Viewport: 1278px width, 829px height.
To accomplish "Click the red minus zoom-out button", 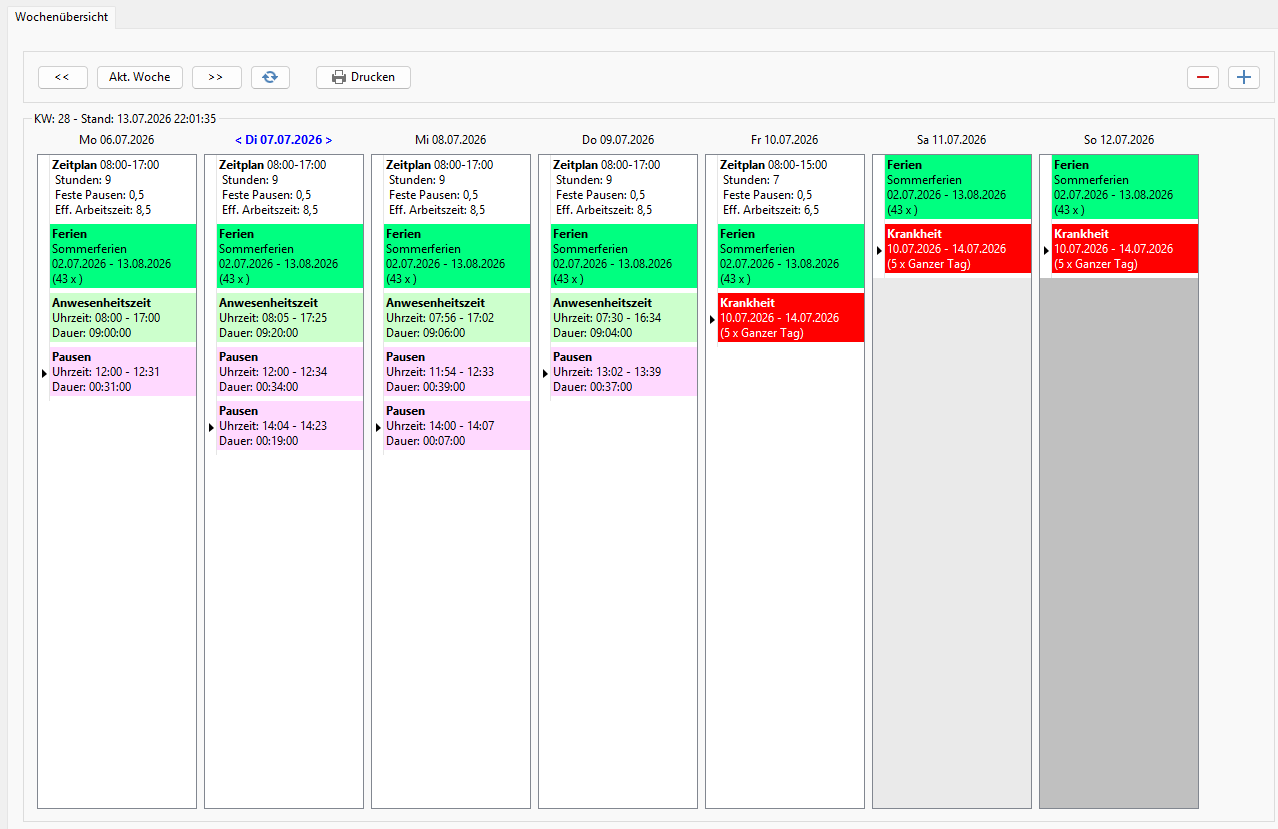I will click(x=1203, y=77).
